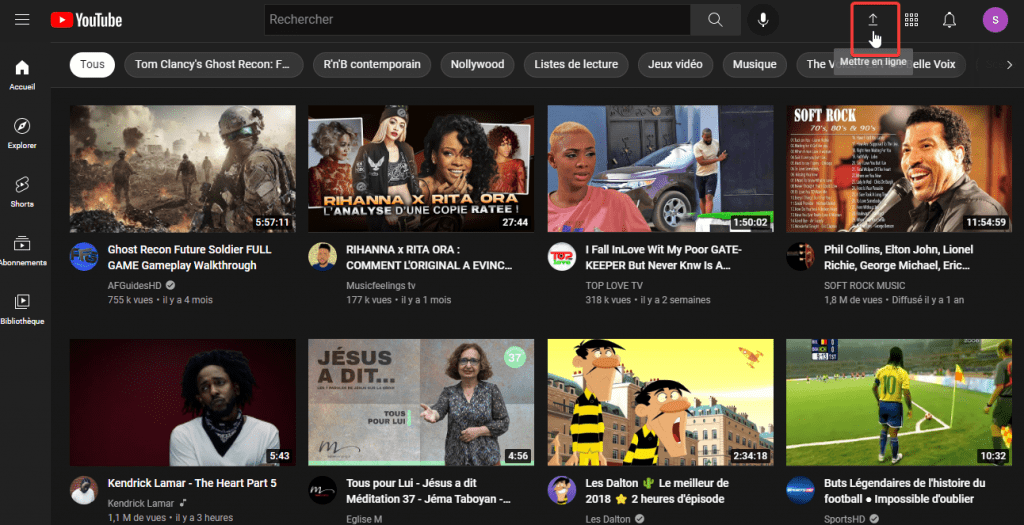Open Explorer in sidebar

22,133
